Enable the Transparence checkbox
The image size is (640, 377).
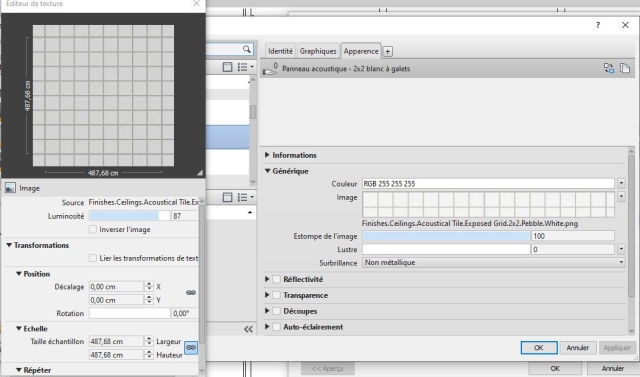point(276,295)
